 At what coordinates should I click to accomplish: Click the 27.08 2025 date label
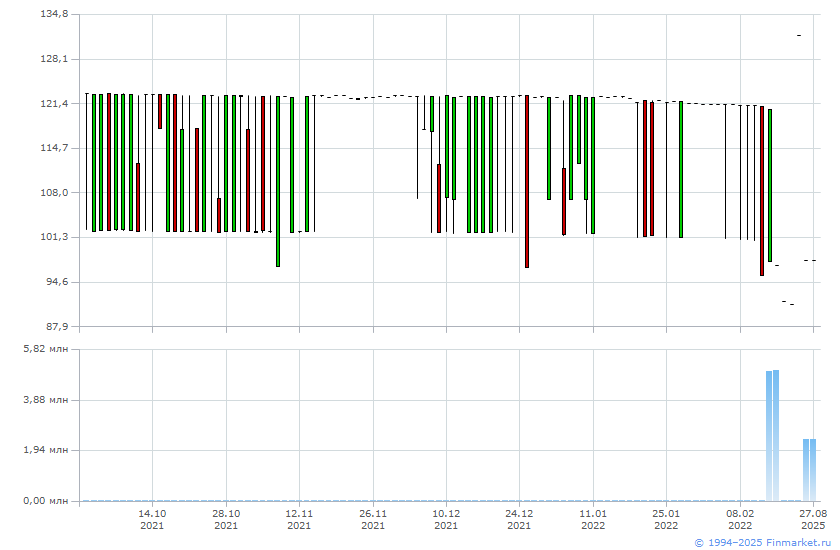(813, 519)
